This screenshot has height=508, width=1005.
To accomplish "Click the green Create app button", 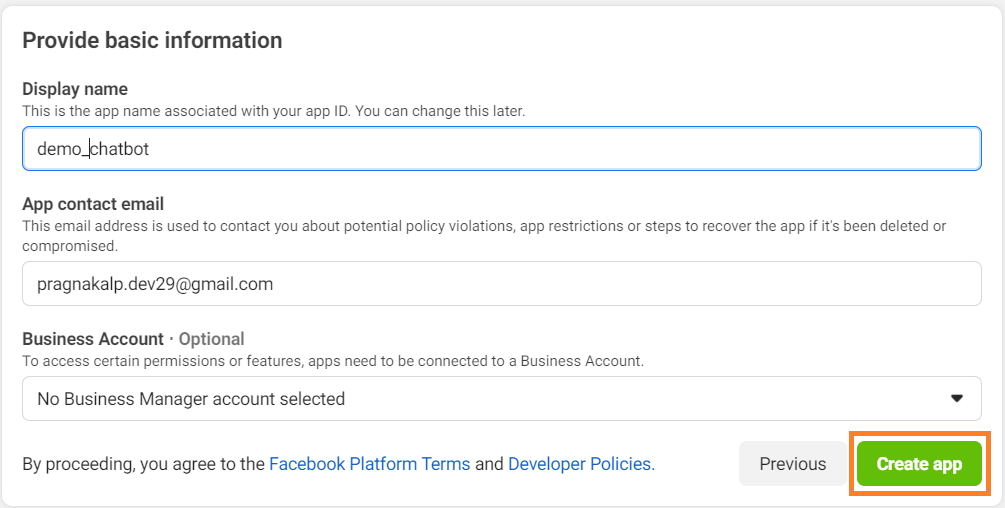I will point(919,464).
